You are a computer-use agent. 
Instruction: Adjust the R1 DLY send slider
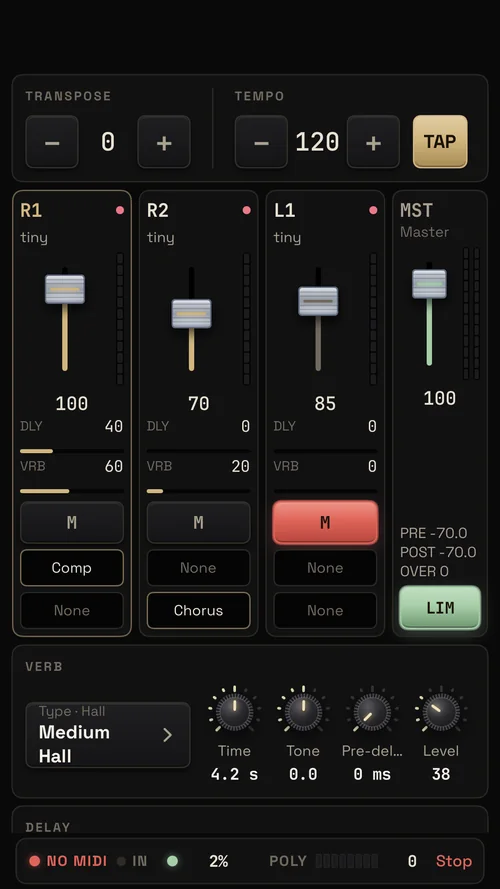72,451
